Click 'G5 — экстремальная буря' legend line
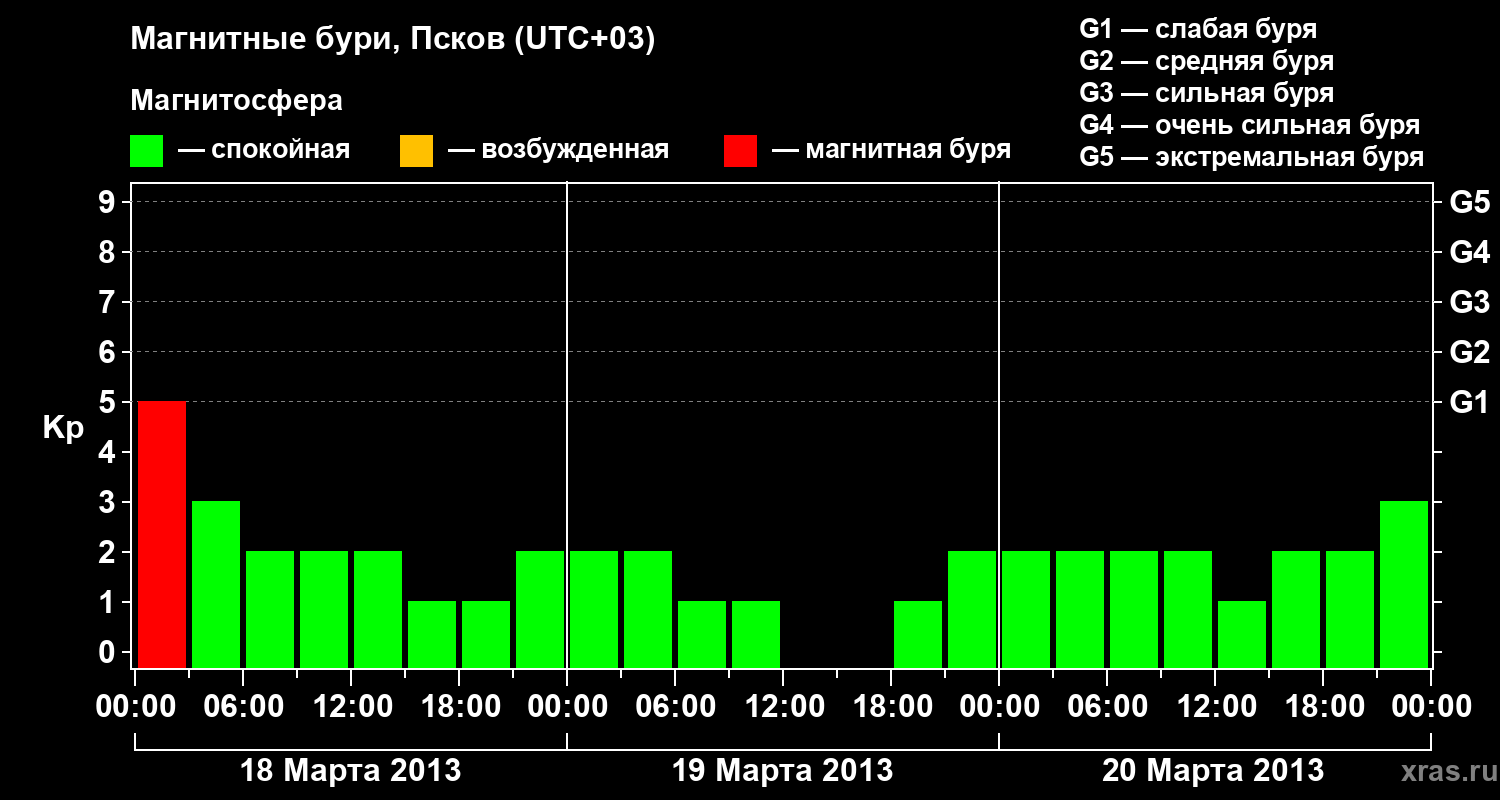Viewport: 1500px width, 800px height. tap(1251, 157)
